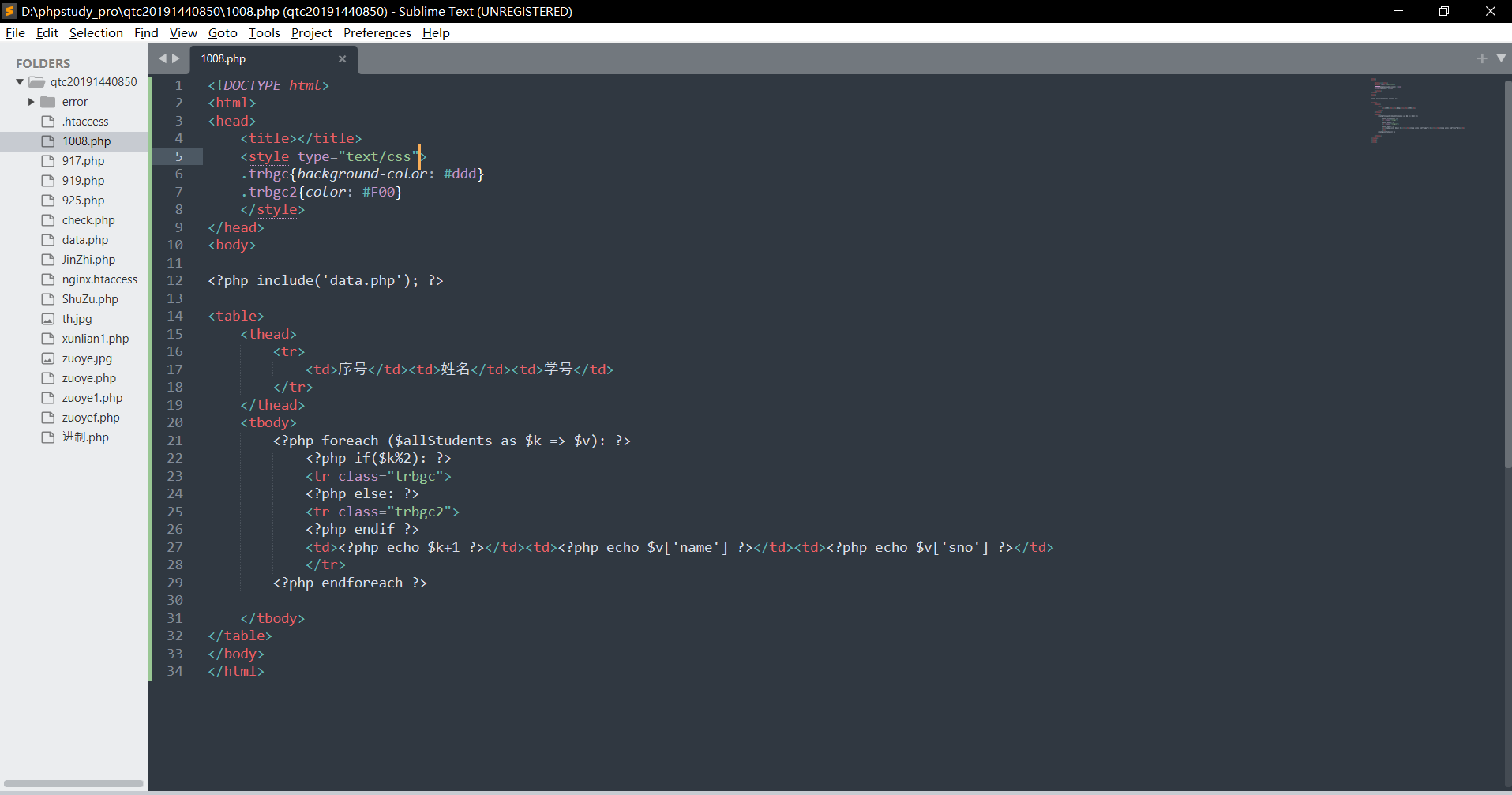Add a new tab with plus icon

click(1482, 58)
